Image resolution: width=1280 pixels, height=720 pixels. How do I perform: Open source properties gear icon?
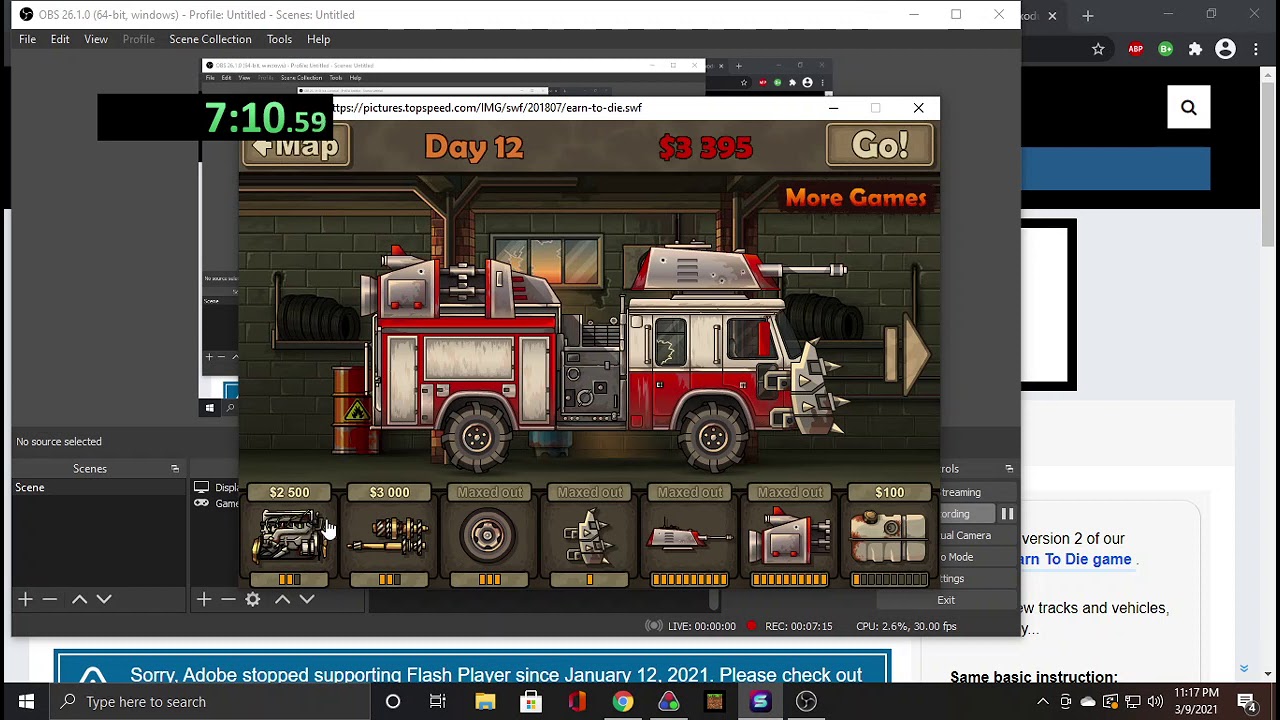[253, 599]
